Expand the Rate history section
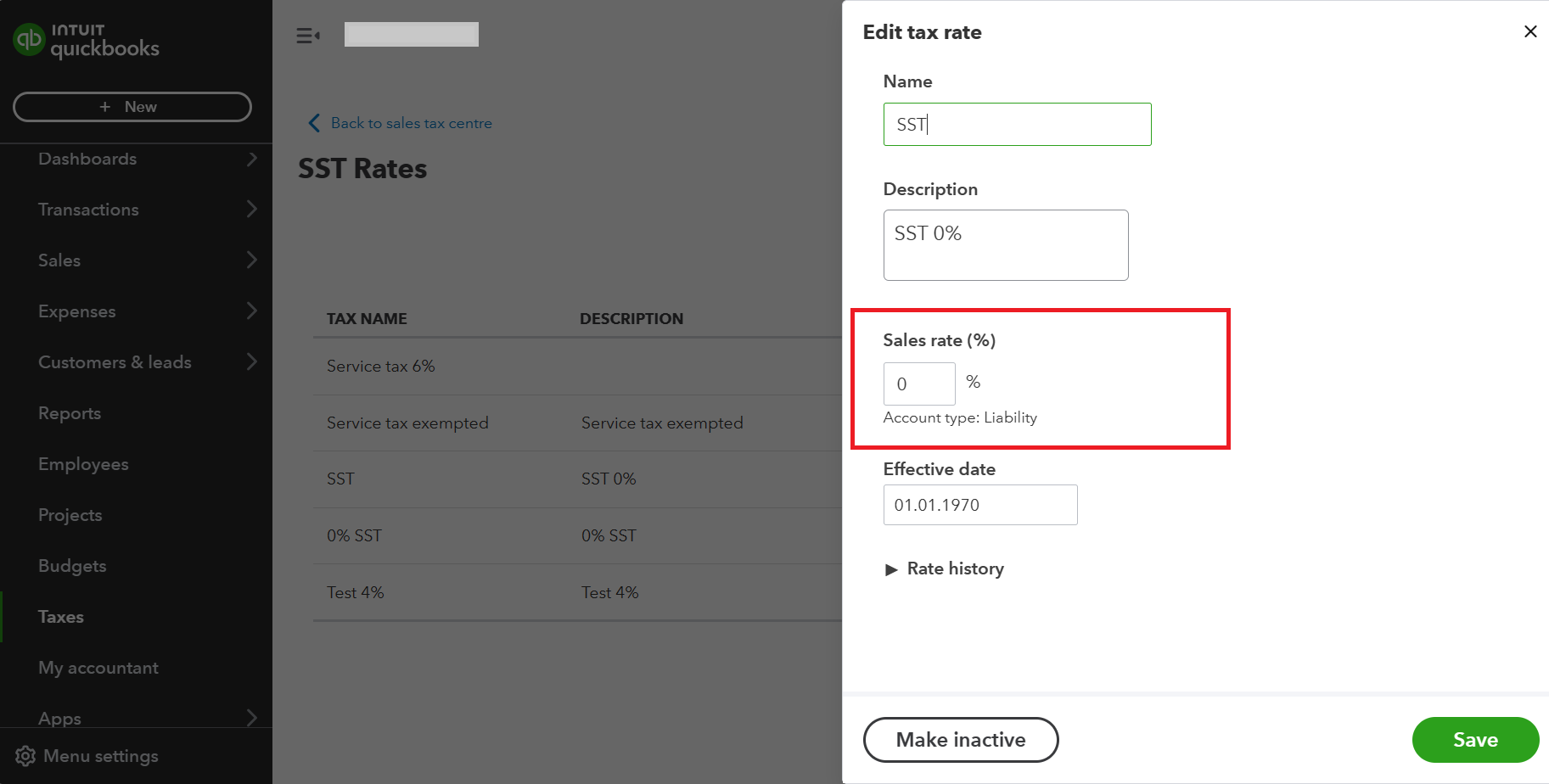Screen dimensions: 1549x784 [891, 569]
